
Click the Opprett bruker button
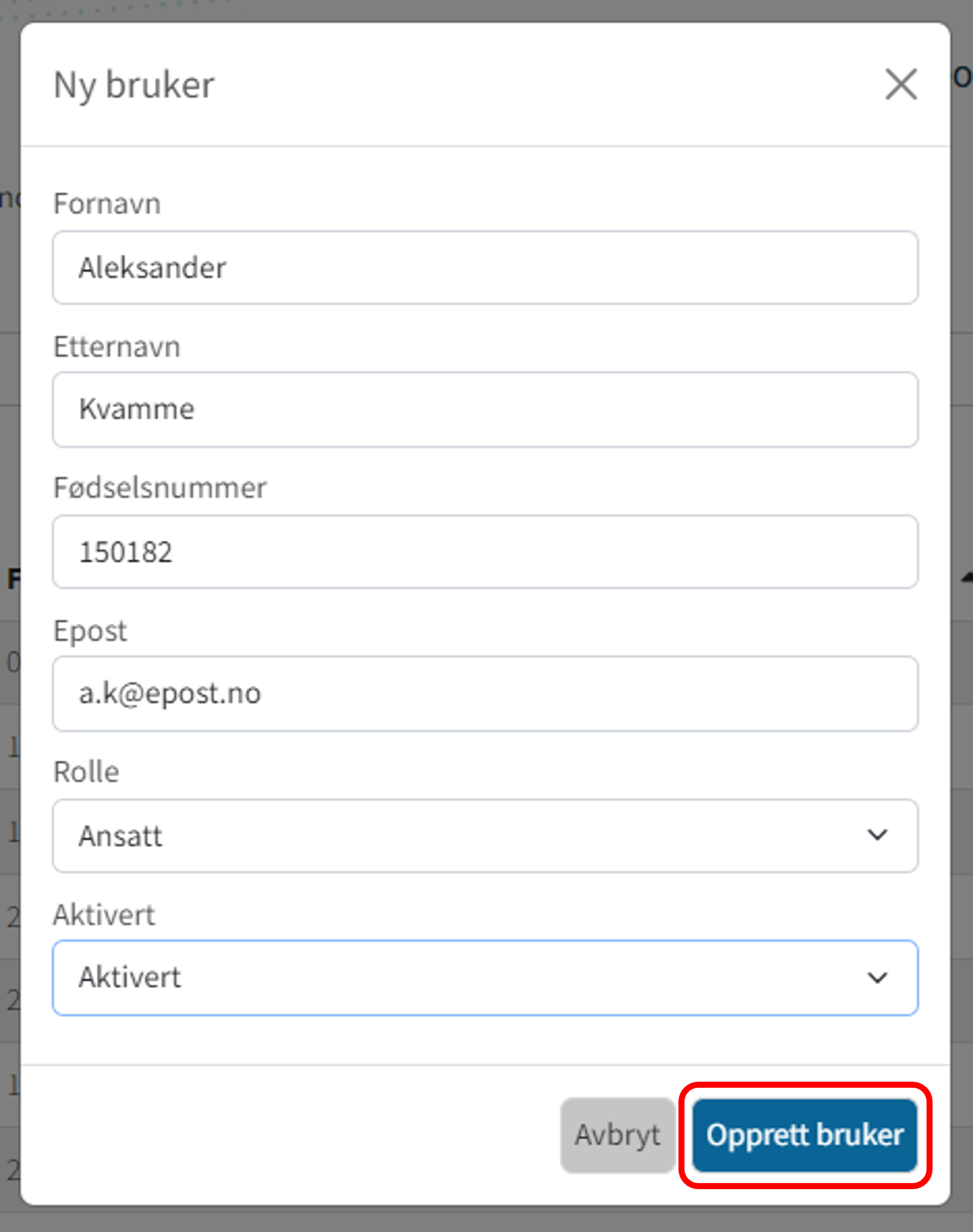805,1135
